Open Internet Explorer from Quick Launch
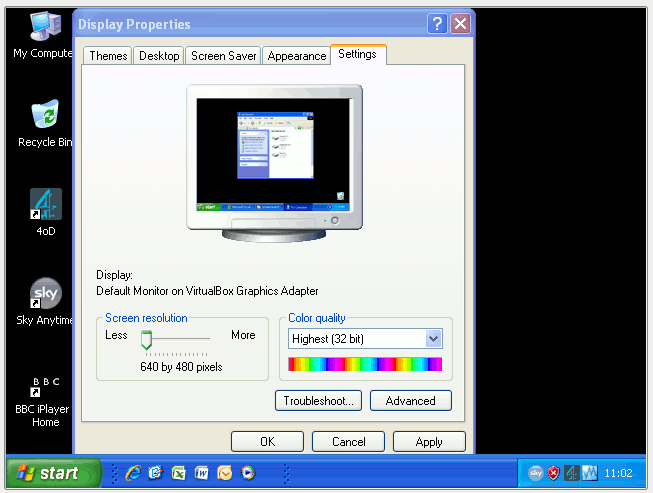The image size is (653, 493). 133,473
